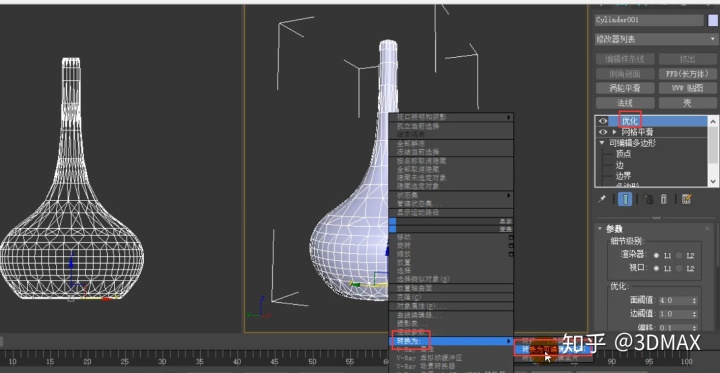Open settings box next to 缩放
720x373 pixels.
coord(511,254)
